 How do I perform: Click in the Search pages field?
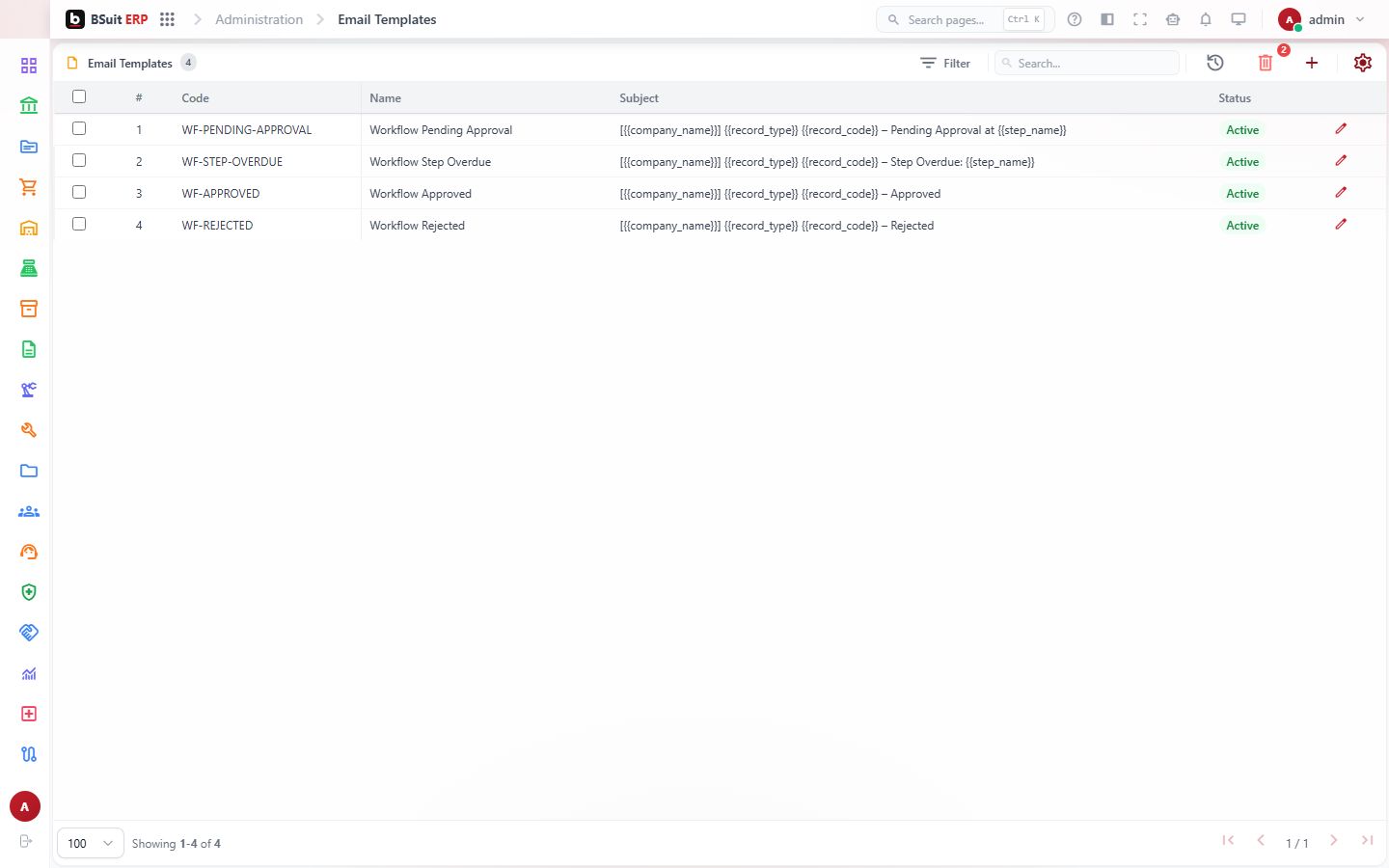click(x=965, y=19)
